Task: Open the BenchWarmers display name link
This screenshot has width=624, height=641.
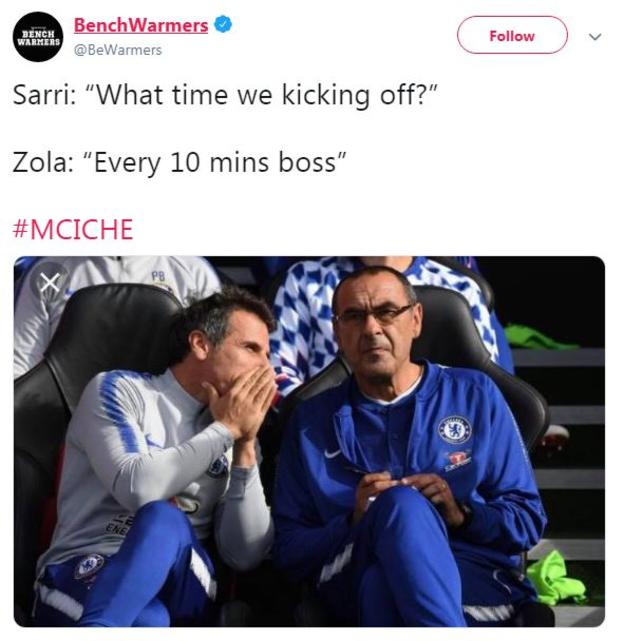Action: pos(140,25)
